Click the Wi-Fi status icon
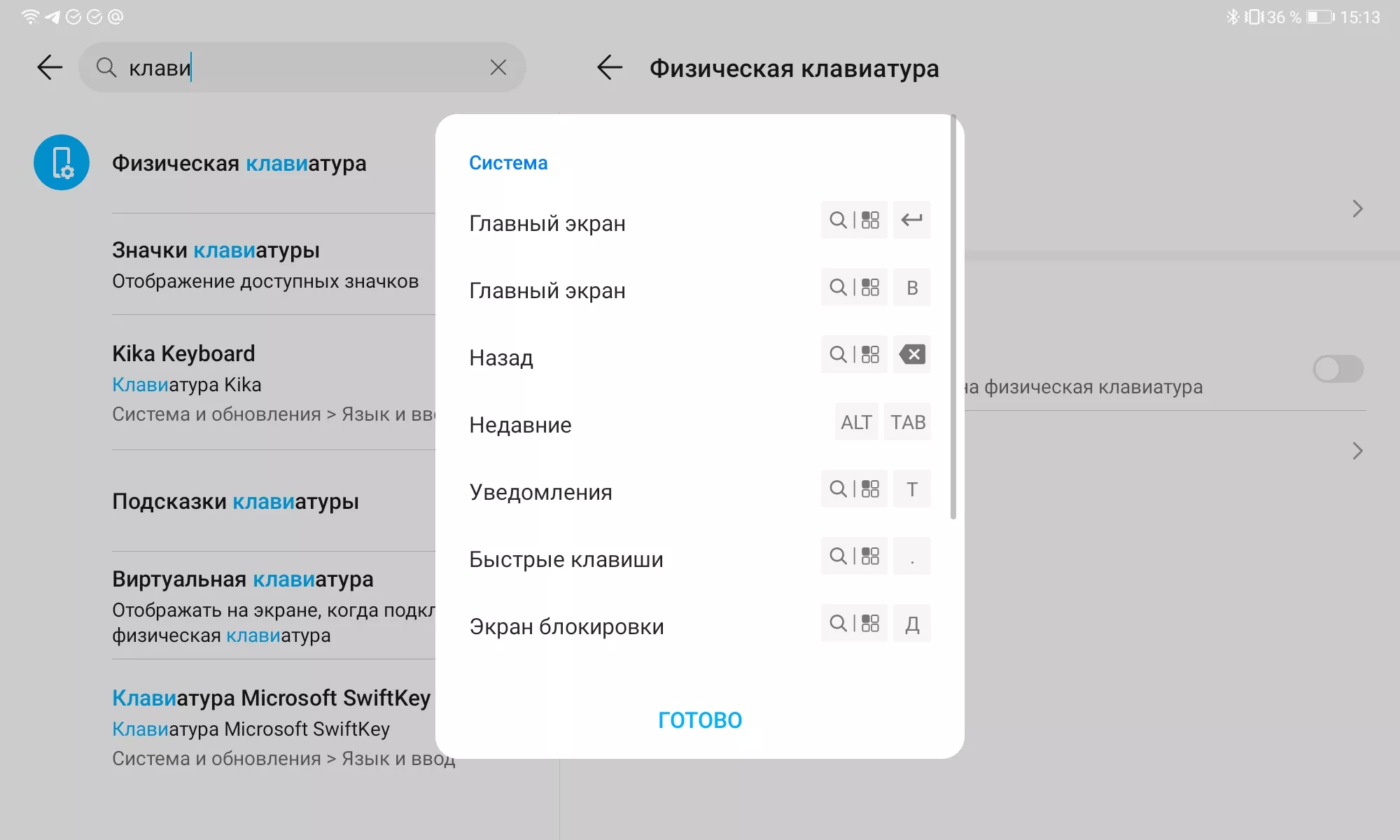This screenshot has width=1400, height=840. [30, 17]
